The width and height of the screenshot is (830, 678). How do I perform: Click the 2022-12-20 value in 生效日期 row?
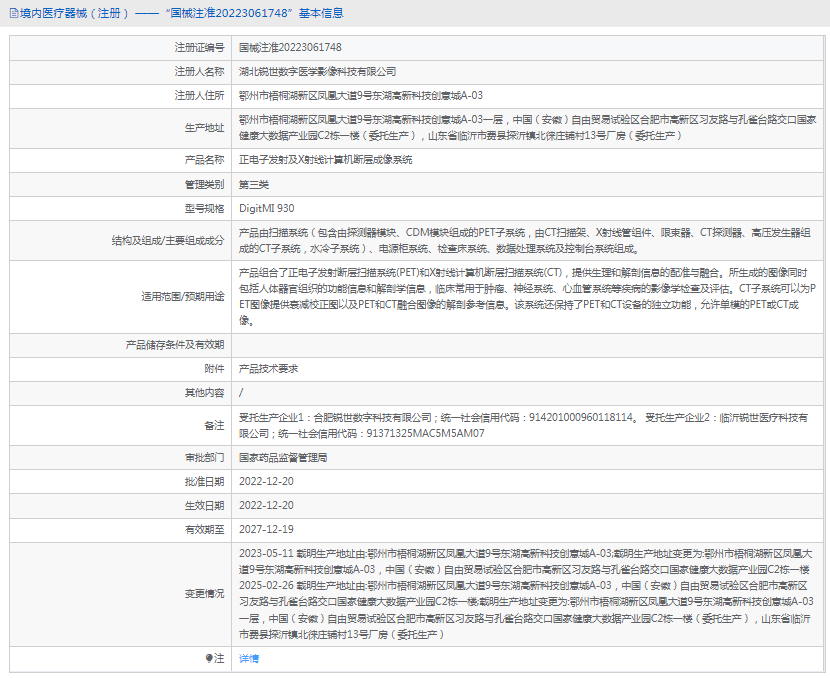click(266, 505)
